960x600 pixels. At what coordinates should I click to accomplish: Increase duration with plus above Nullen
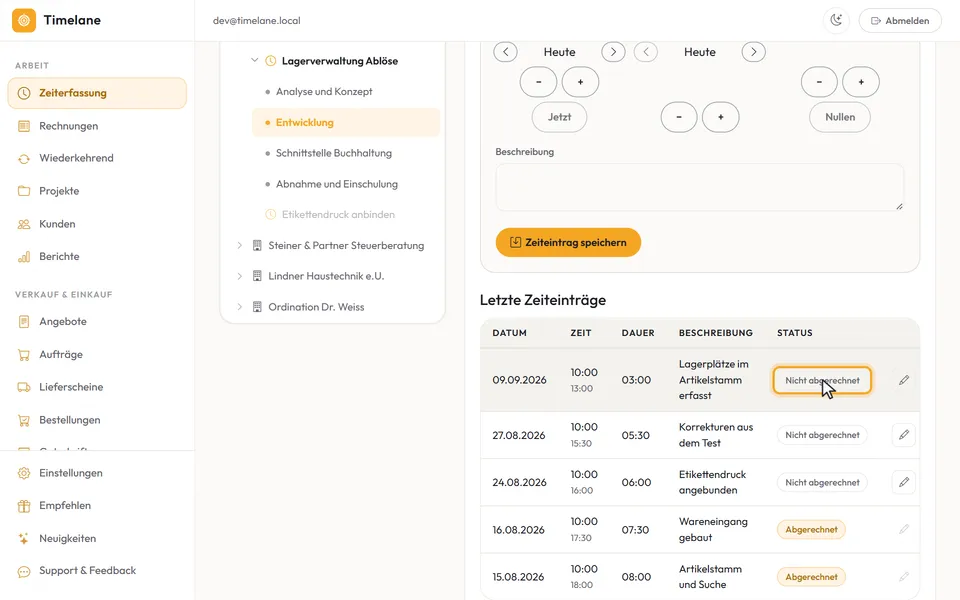point(861,82)
